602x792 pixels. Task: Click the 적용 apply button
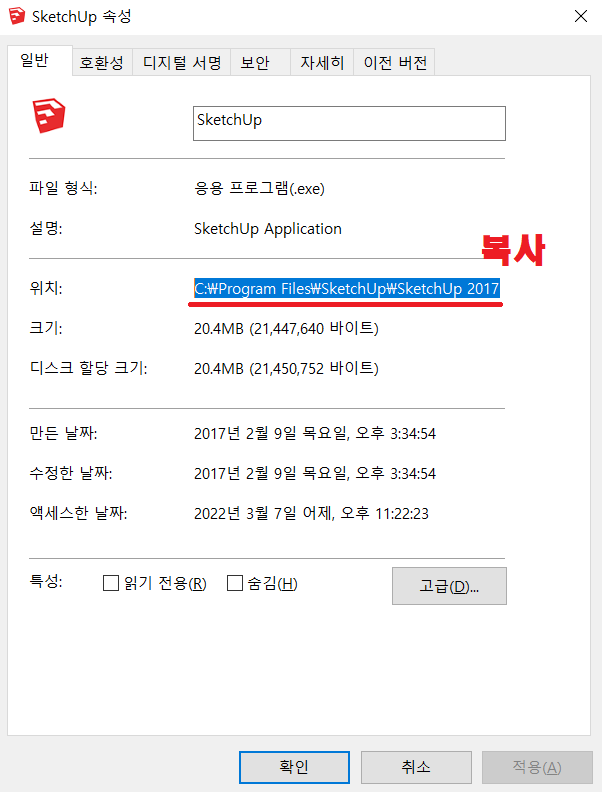[x=537, y=767]
